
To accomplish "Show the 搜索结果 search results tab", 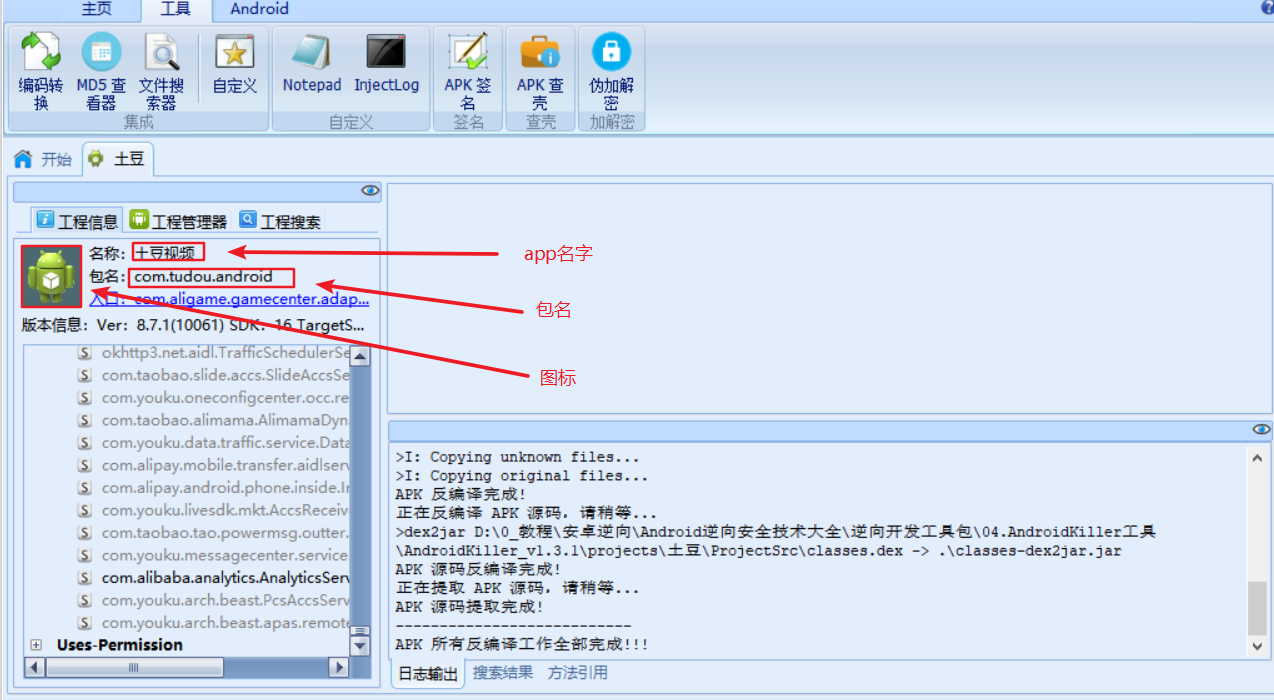I will (x=503, y=673).
